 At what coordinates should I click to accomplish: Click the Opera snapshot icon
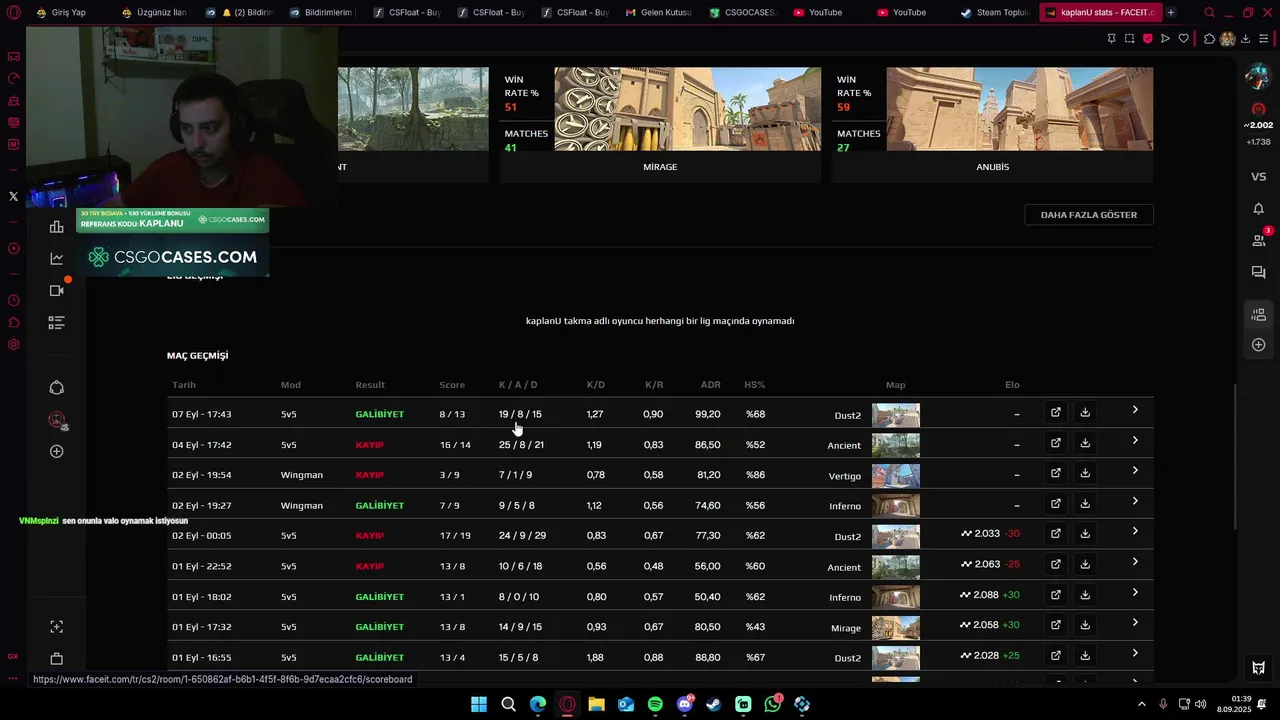[x=1129, y=39]
